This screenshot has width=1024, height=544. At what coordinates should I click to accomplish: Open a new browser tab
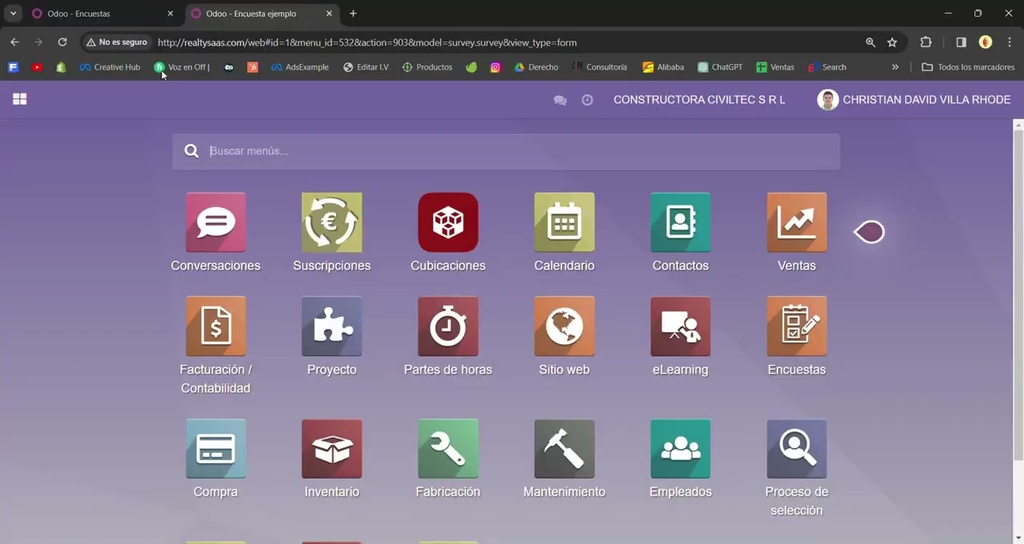[x=353, y=14]
